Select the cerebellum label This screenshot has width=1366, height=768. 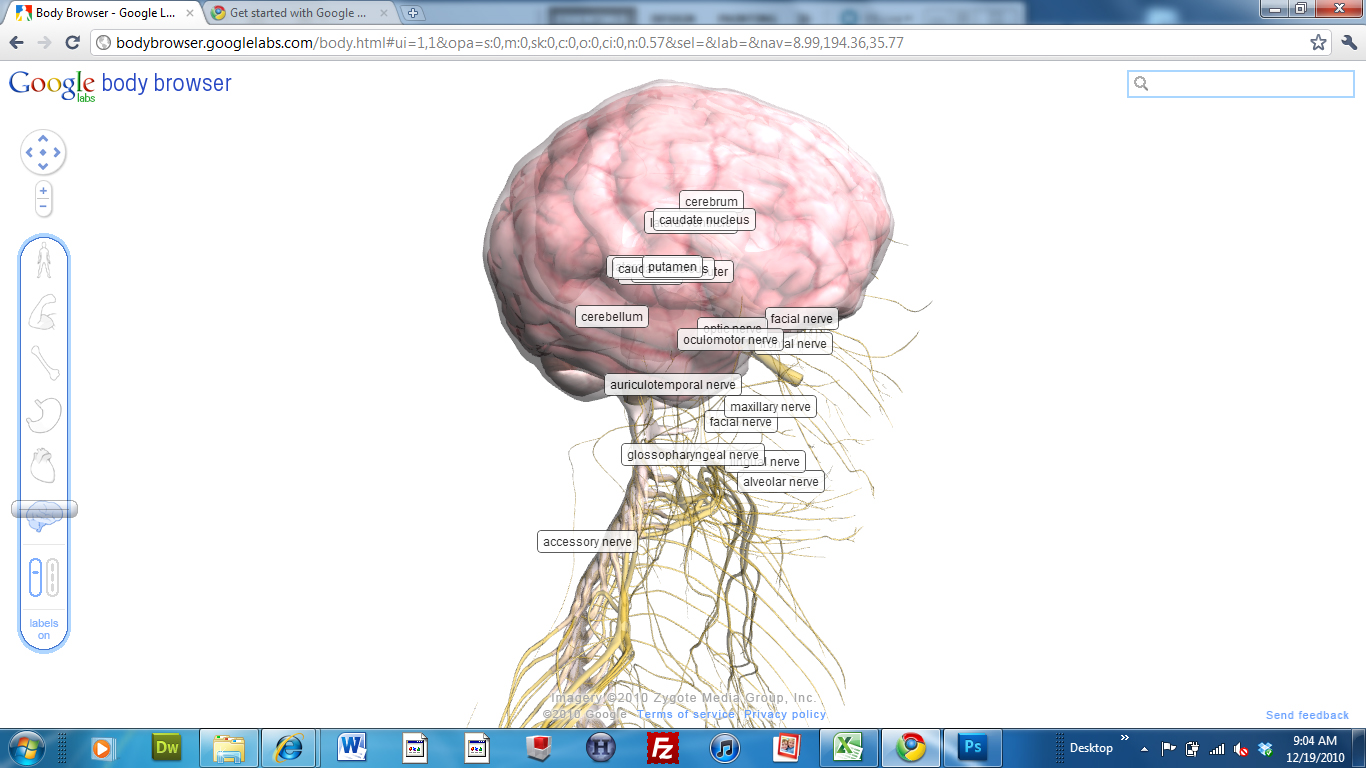612,317
